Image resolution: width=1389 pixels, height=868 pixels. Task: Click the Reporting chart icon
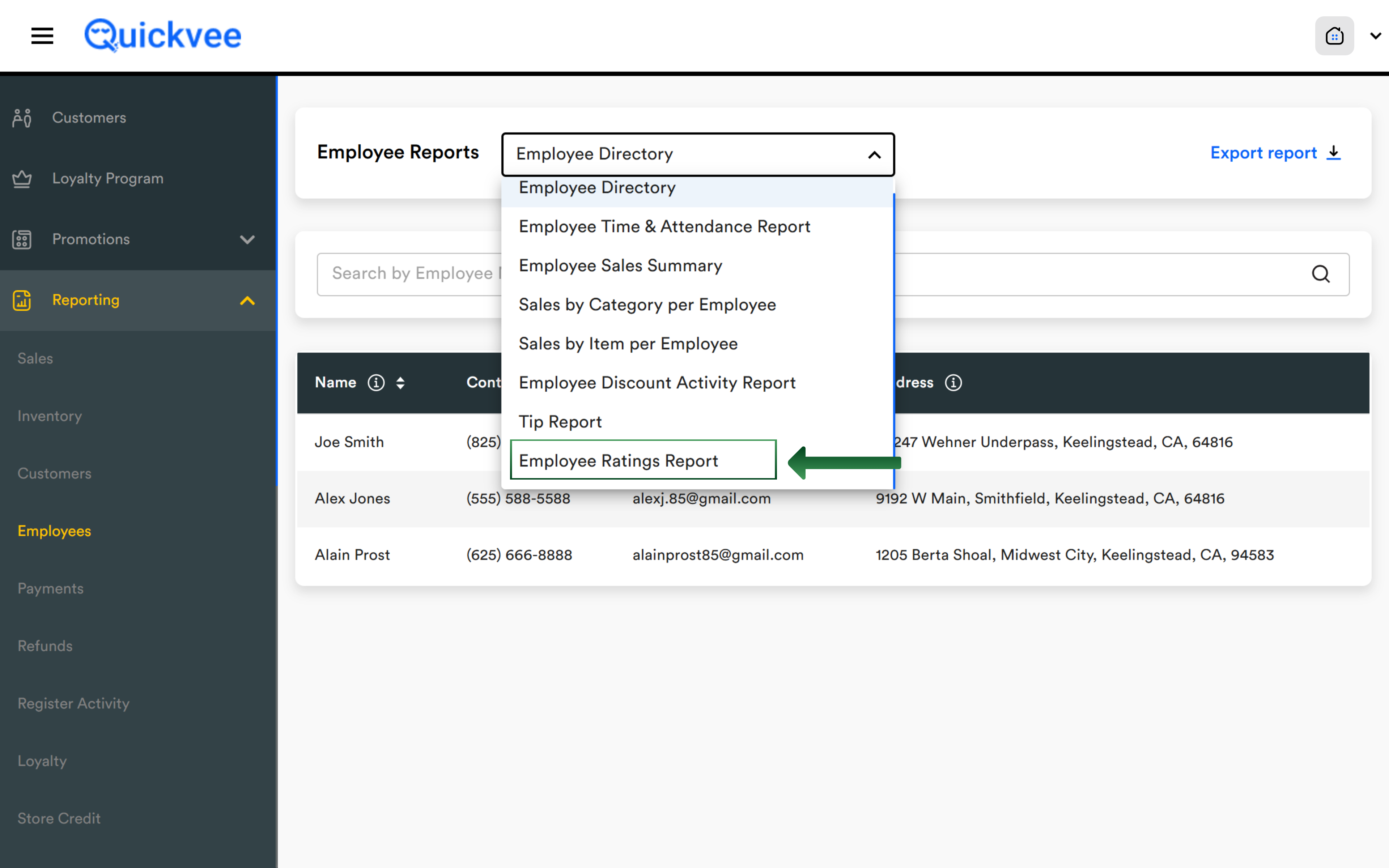(x=22, y=300)
